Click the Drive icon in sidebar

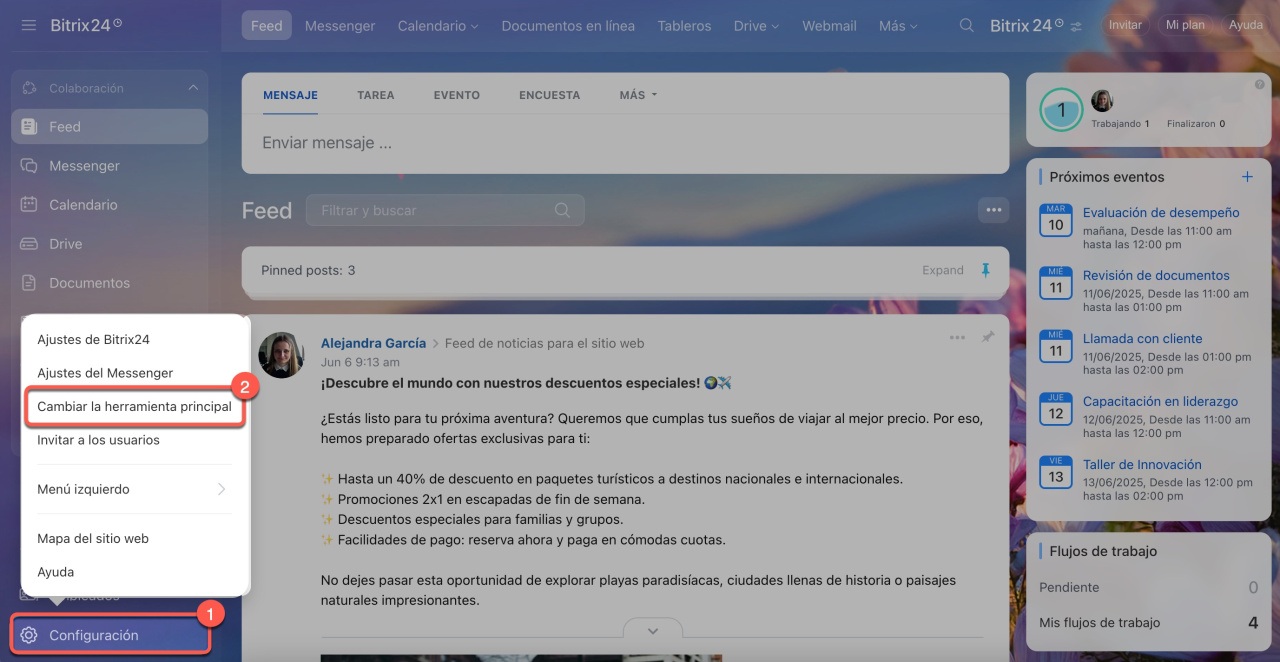pyautogui.click(x=30, y=244)
